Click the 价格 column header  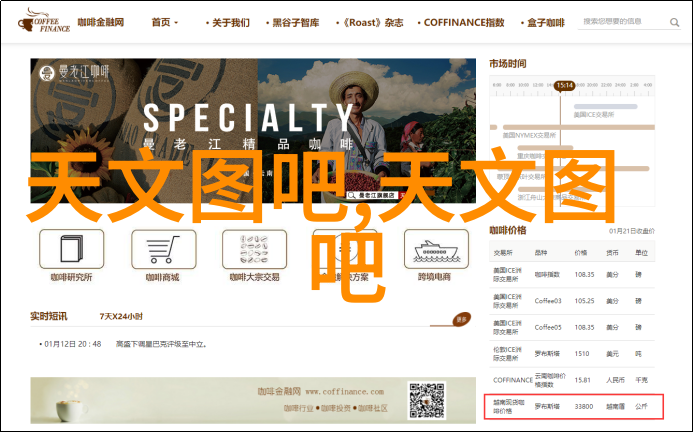click(x=581, y=253)
